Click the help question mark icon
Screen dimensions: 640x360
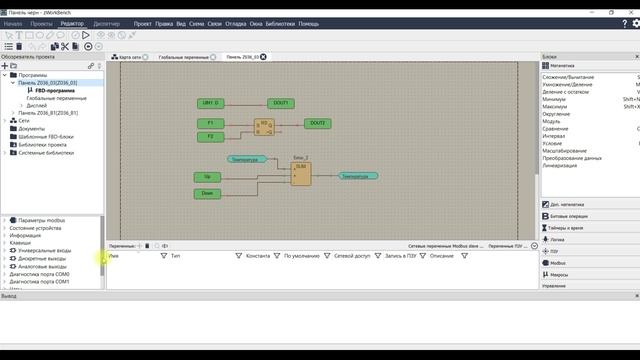(x=624, y=24)
